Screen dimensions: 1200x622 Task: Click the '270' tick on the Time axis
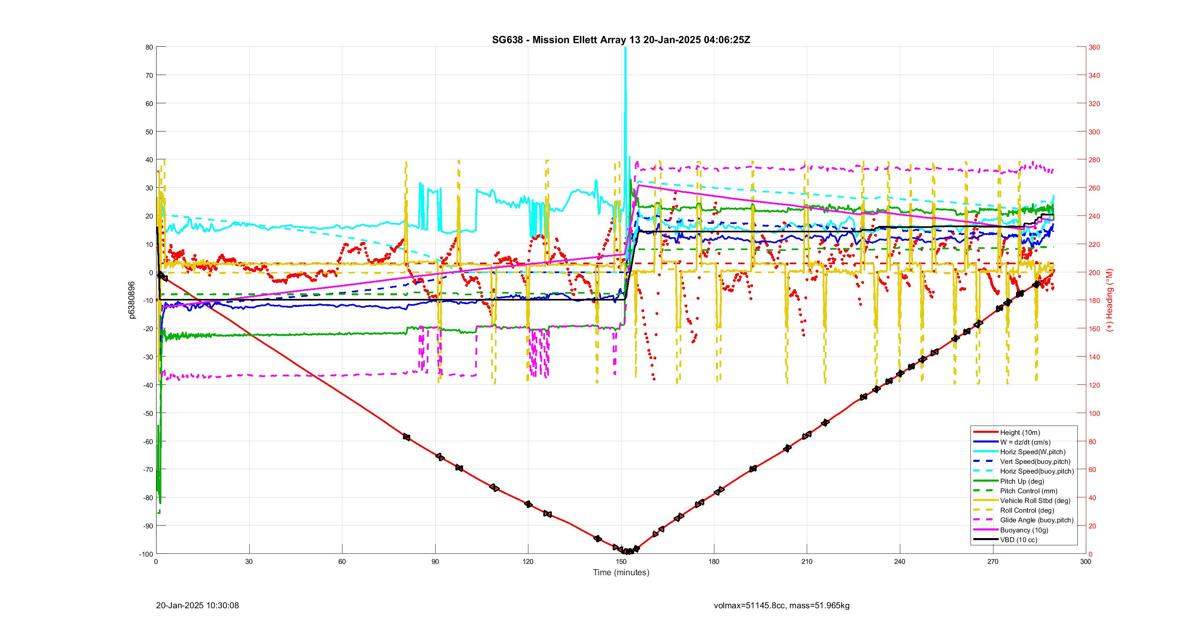993,562
